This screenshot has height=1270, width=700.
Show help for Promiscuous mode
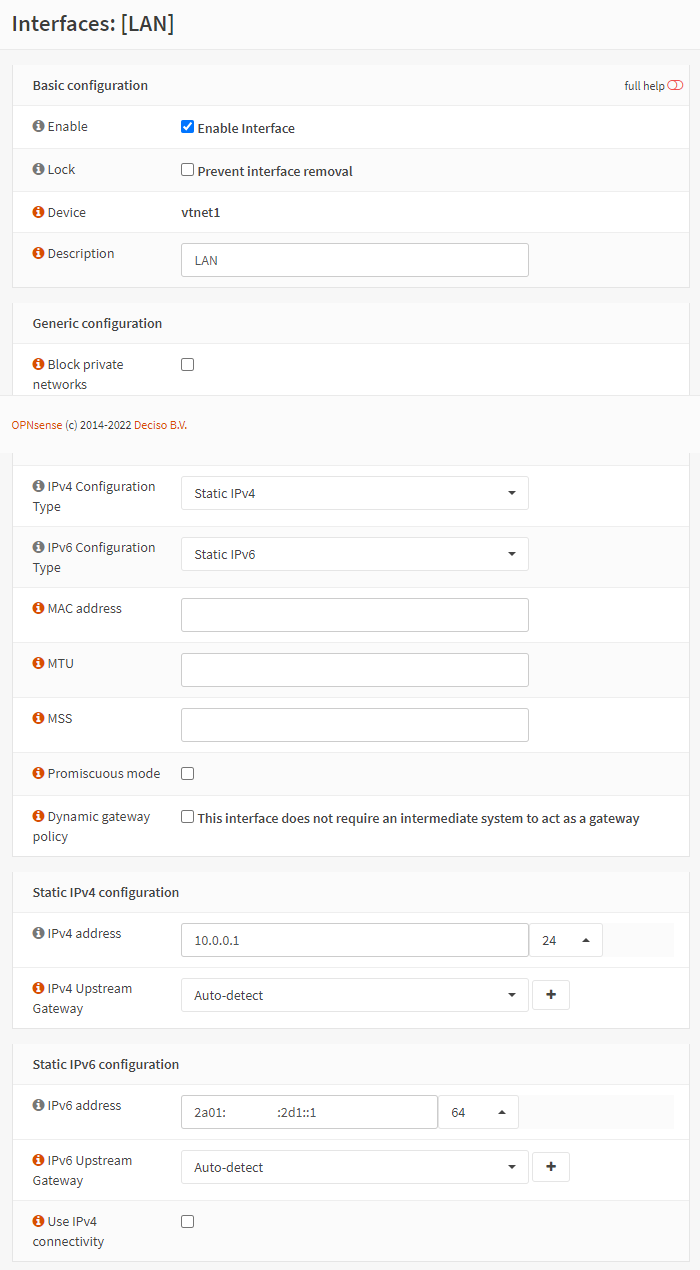tap(38, 774)
